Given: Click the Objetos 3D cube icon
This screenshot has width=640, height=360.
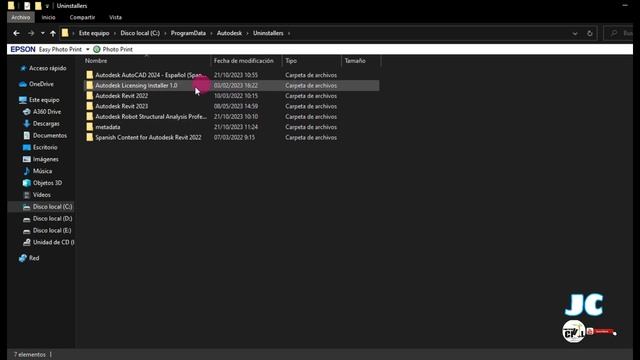Looking at the screenshot, I should pos(27,183).
